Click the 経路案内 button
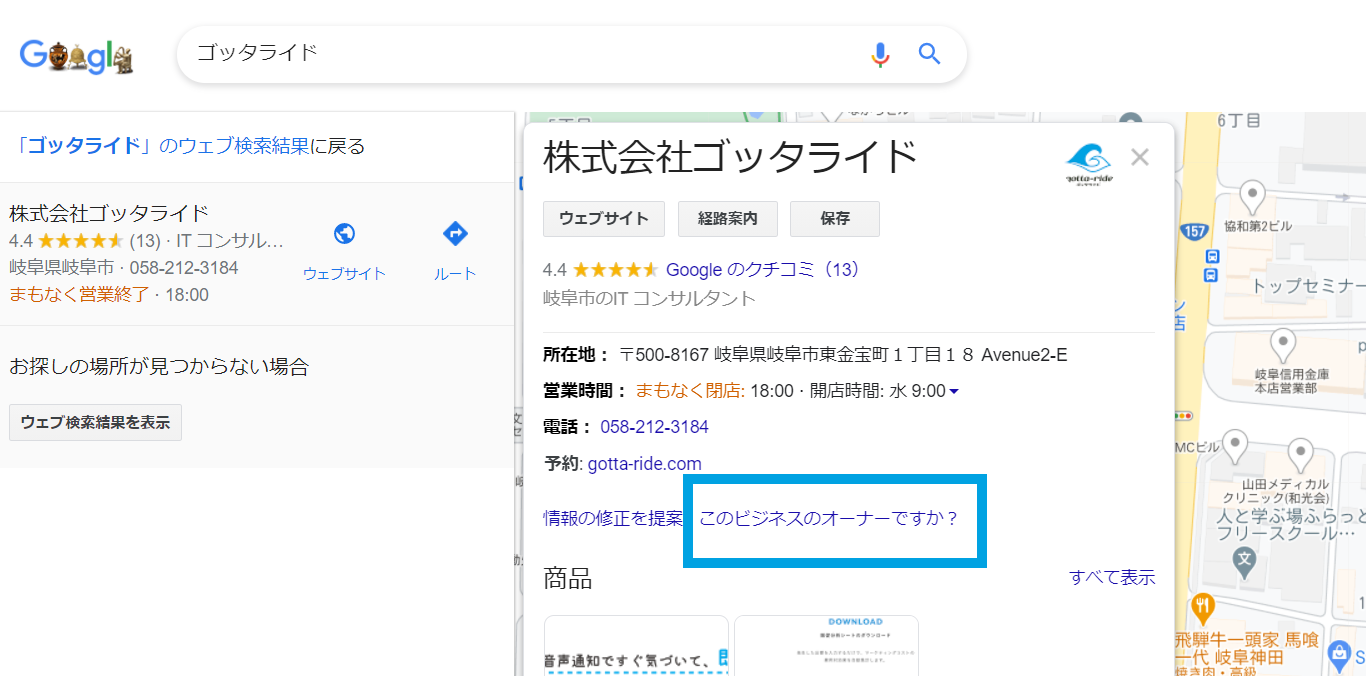The width and height of the screenshot is (1366, 676). point(728,218)
